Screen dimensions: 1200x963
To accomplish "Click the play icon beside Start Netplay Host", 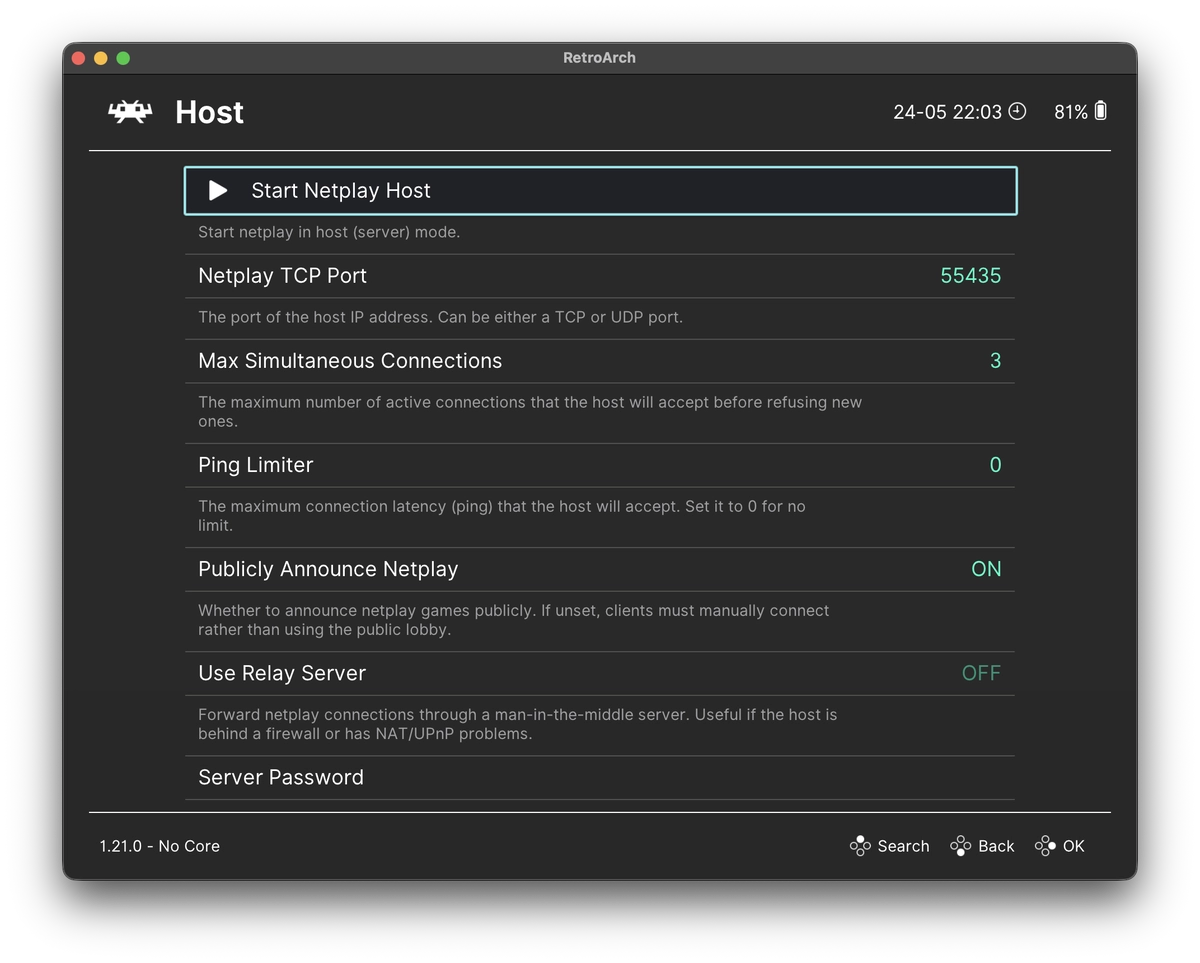I will (218, 190).
